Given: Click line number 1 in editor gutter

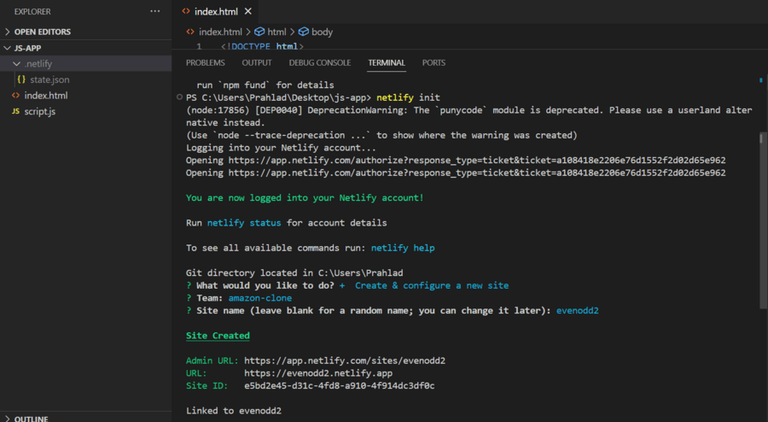Looking at the screenshot, I should coord(199,47).
